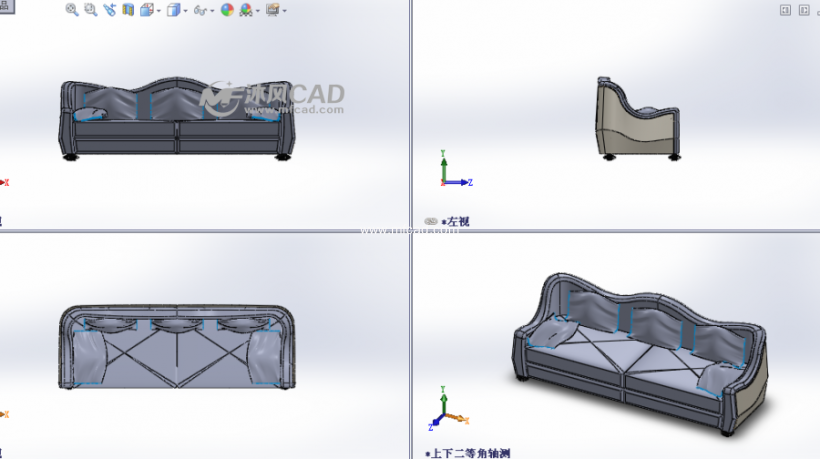Go back with Previous View icon
820x459 pixels.
point(109,9)
